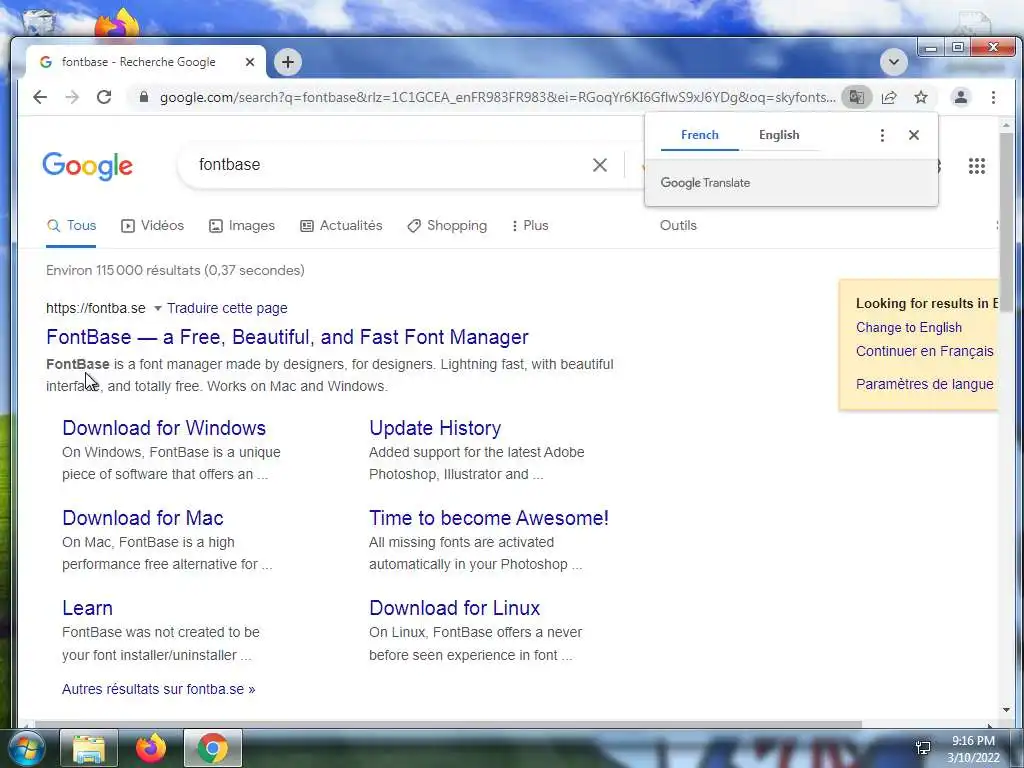Switch to Vidéos results
Viewport: 1024px width, 768px height.
(x=152, y=226)
